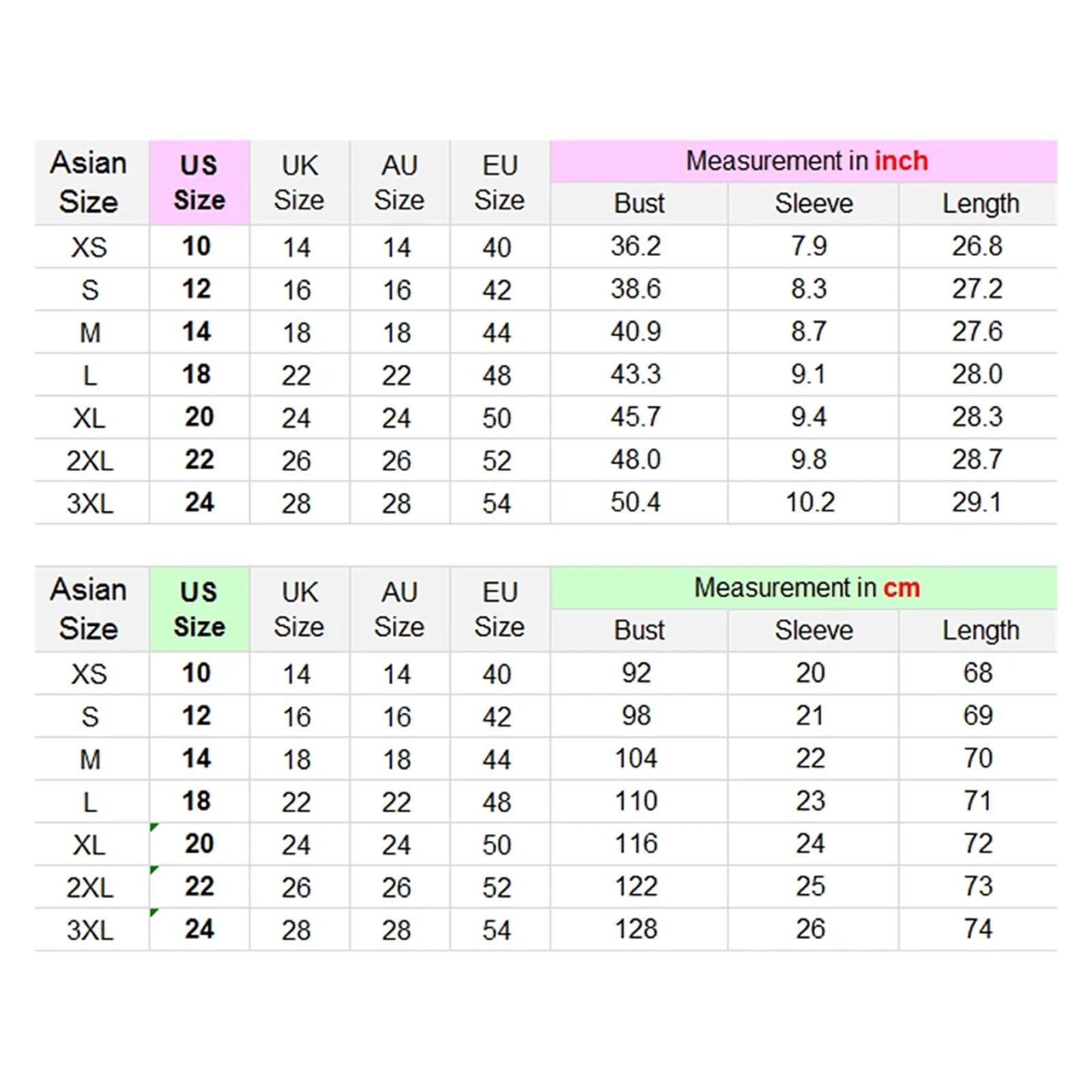Click the green error marker beside 3XL 24
Viewport: 1092px width, 1092px height.
click(x=154, y=913)
